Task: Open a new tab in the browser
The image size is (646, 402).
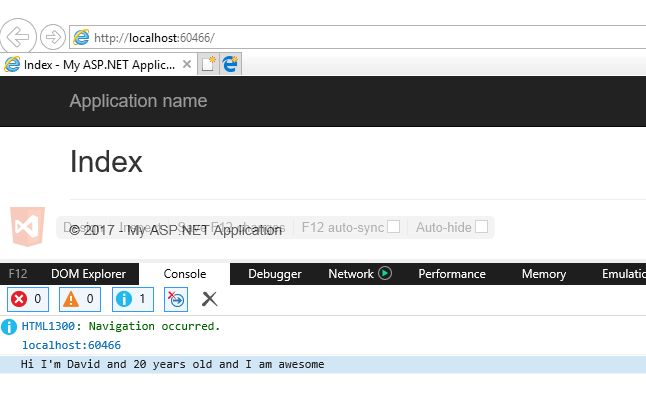Action: pyautogui.click(x=208, y=64)
